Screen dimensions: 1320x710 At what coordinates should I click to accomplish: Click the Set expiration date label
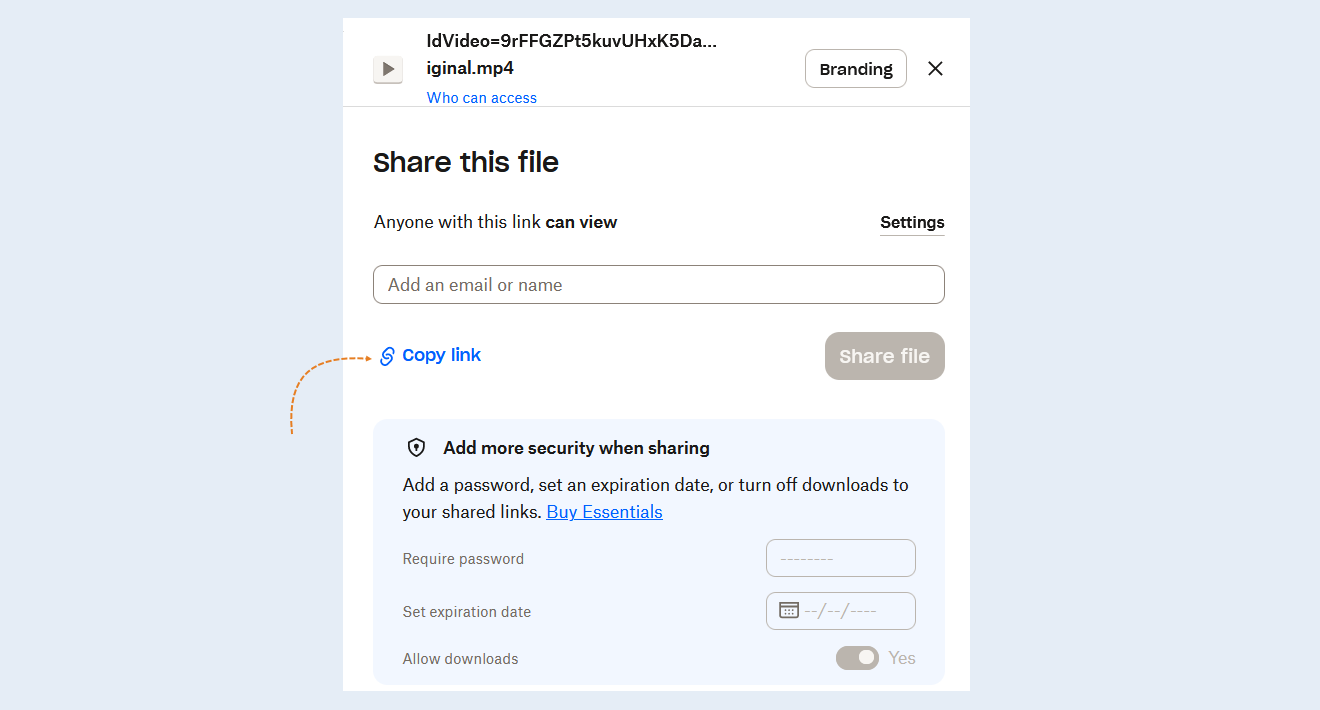coord(467,612)
